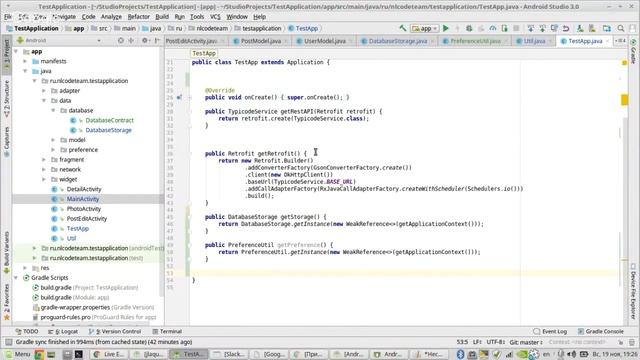640x360 pixels.
Task: Click the Collapse All icon in Project panel
Action: (131, 40)
